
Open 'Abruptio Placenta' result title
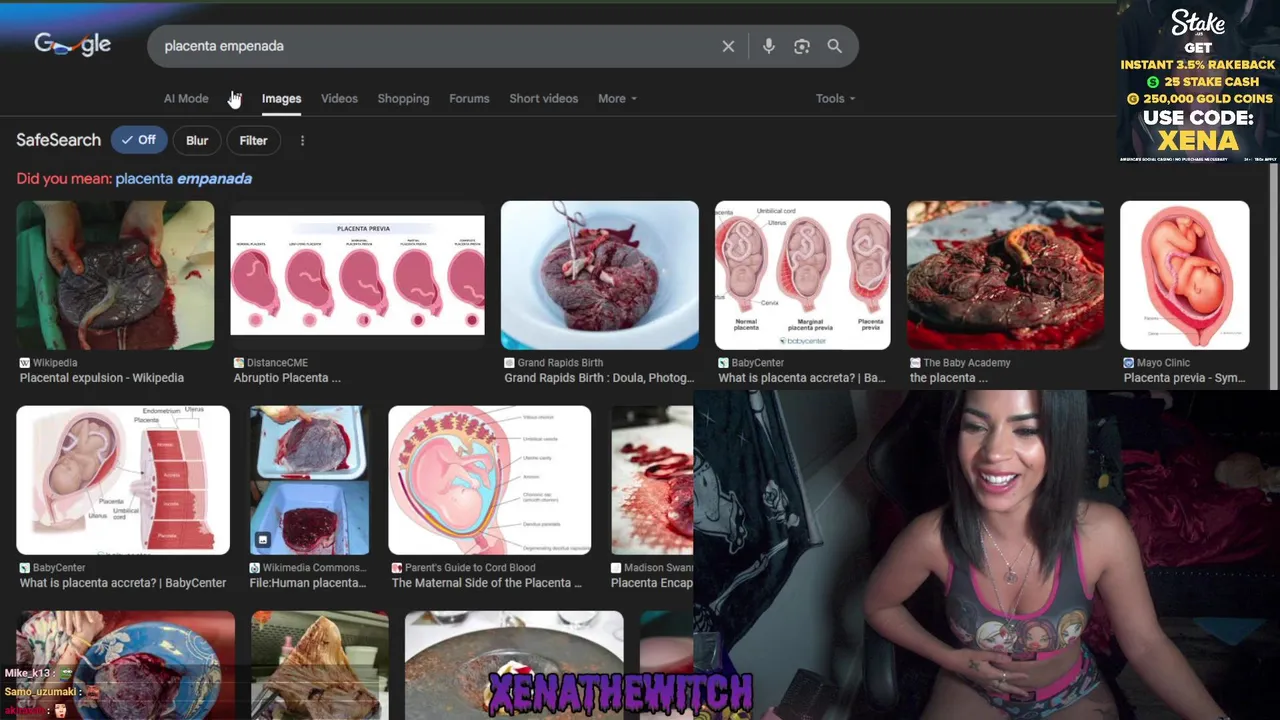[287, 378]
